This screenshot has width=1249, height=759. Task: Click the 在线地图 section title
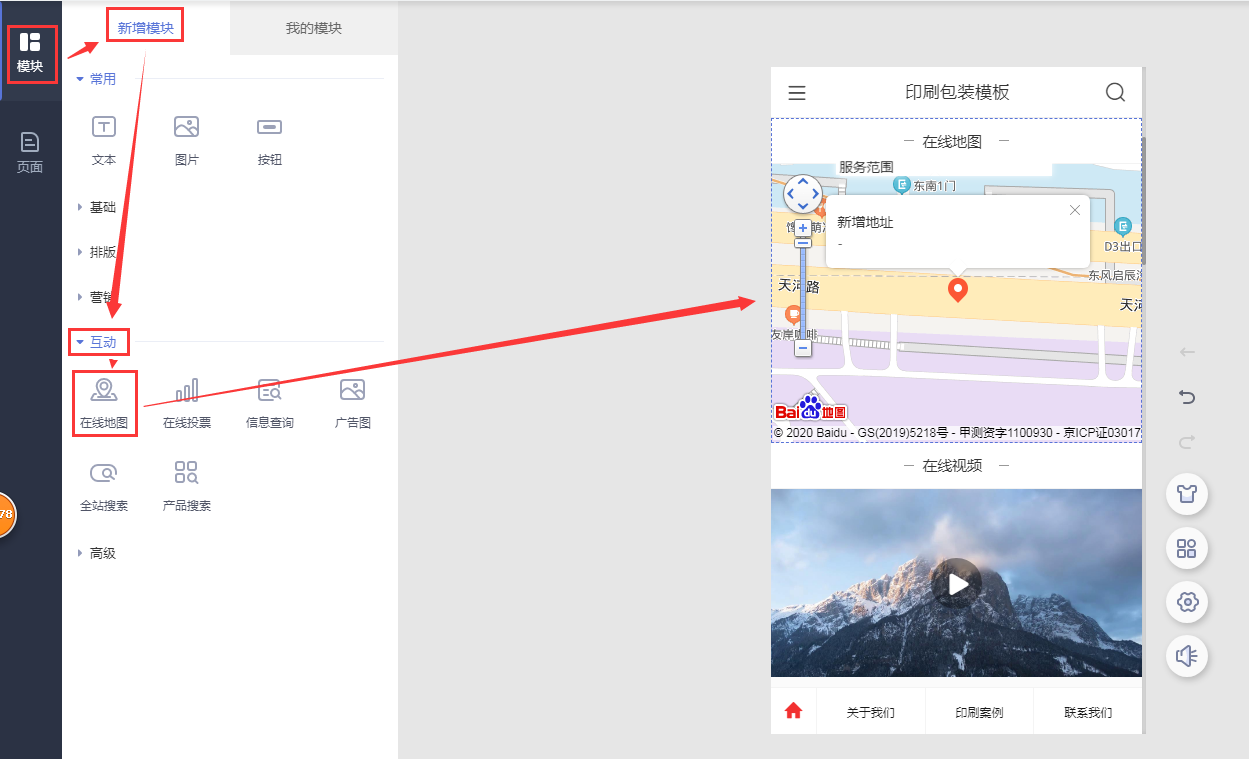coord(952,142)
